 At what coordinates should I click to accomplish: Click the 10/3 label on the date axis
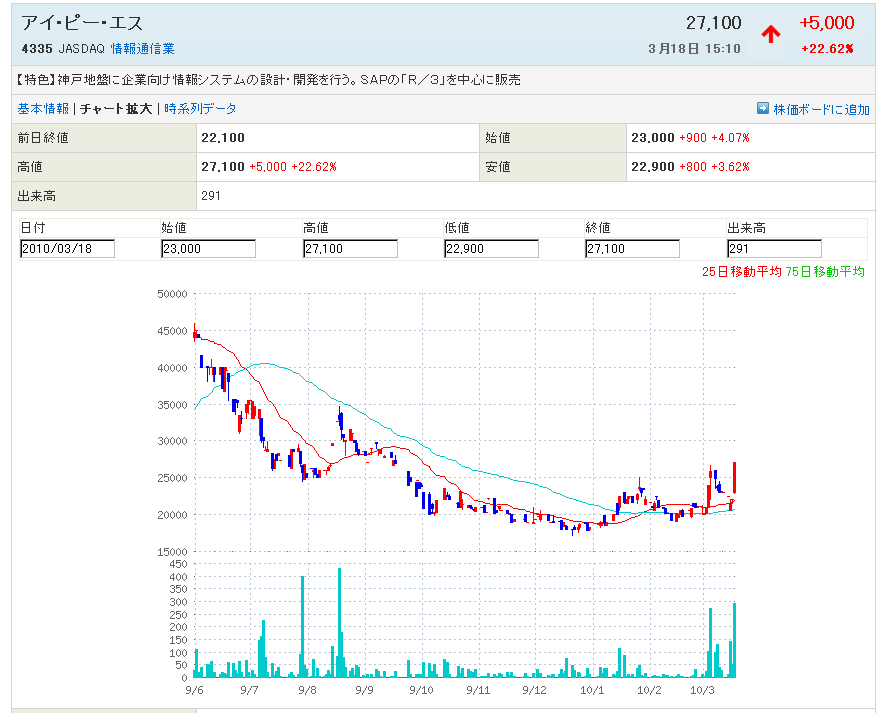click(703, 690)
